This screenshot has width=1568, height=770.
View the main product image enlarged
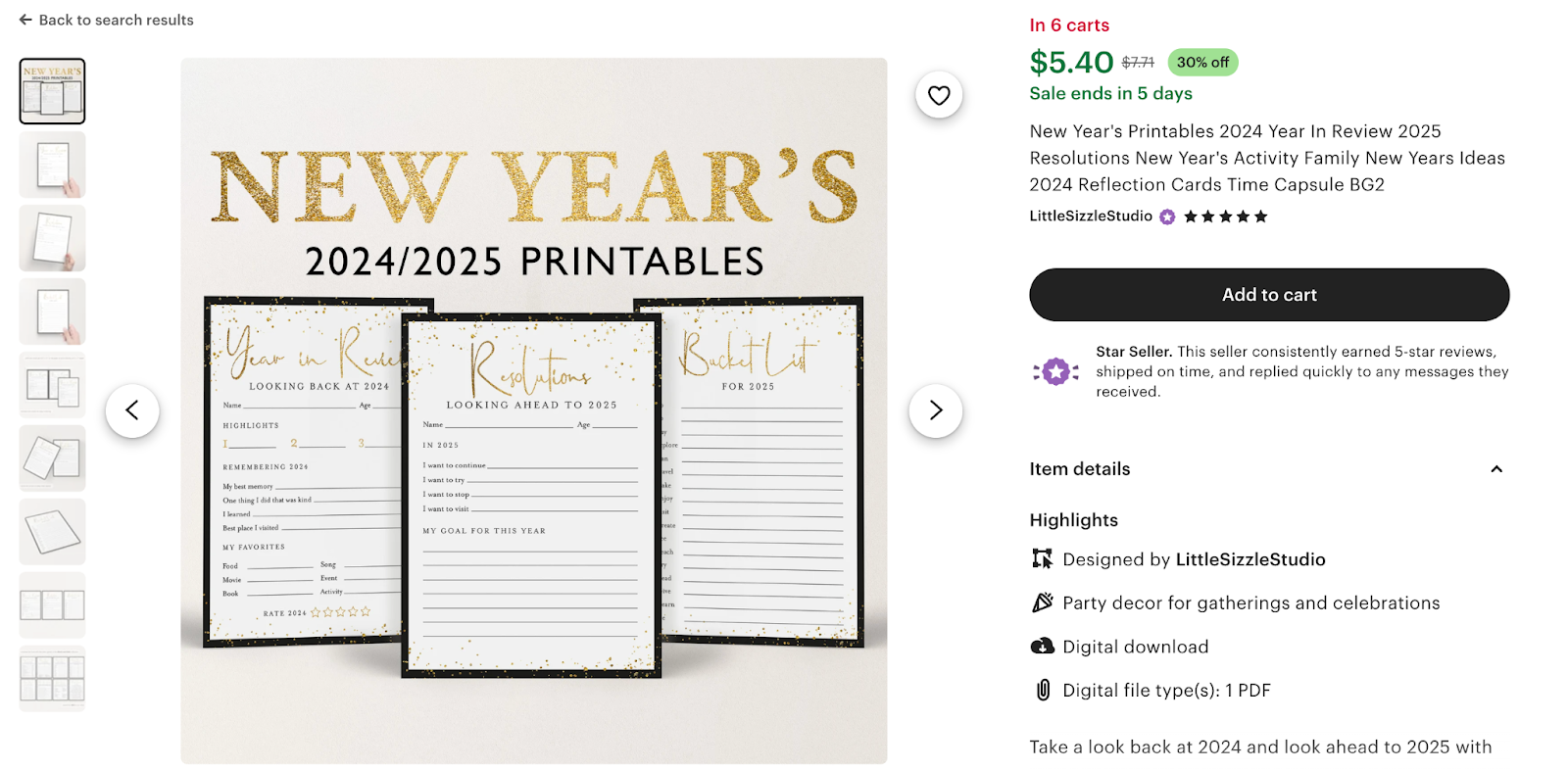(534, 410)
